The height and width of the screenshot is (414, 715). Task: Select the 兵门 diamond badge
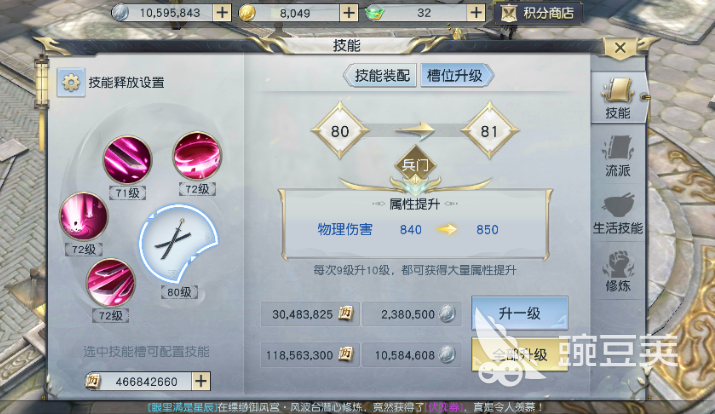pos(415,165)
